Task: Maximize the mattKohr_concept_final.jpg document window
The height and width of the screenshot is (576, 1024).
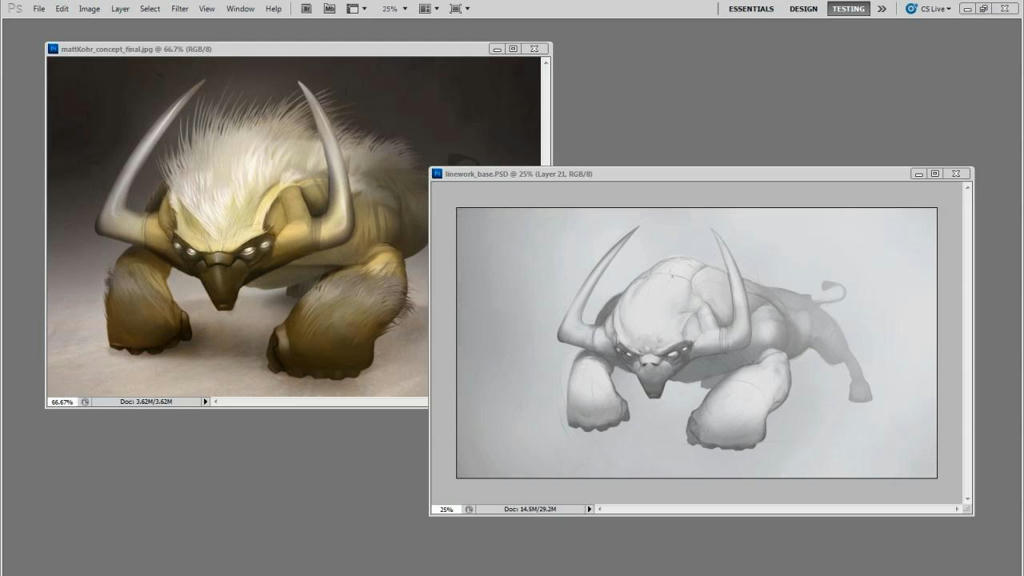Action: (513, 49)
